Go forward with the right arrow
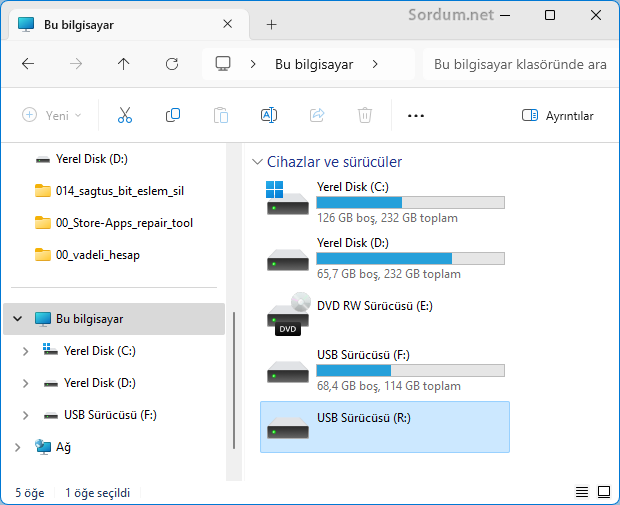 (76, 64)
